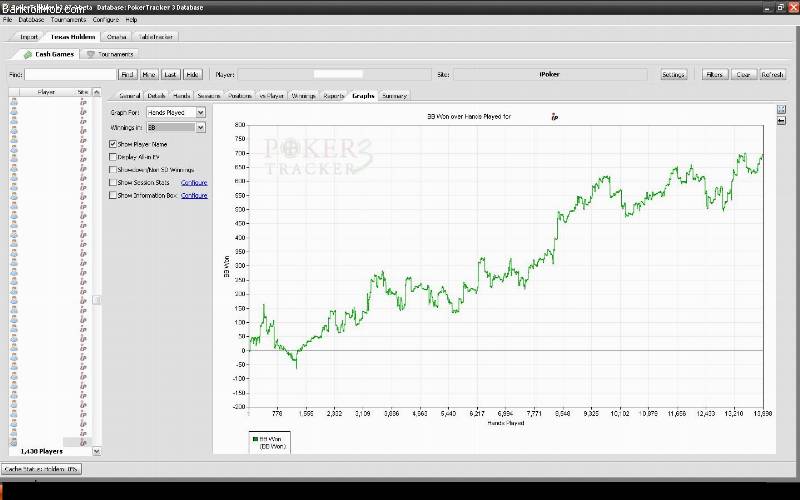Open the Database menu

pos(31,20)
